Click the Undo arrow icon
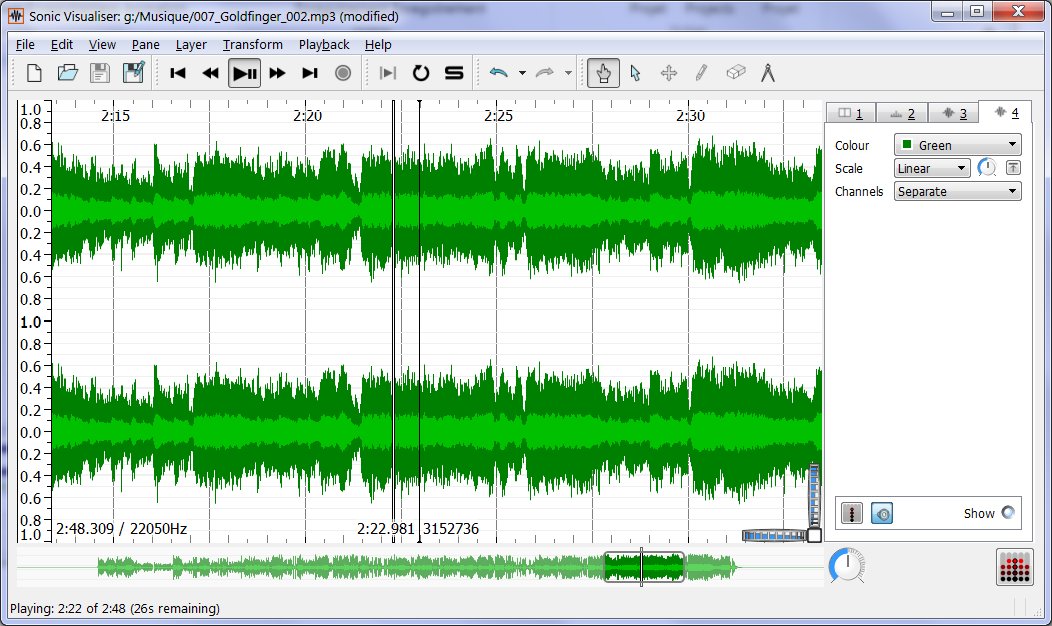1052x626 pixels. [x=498, y=72]
